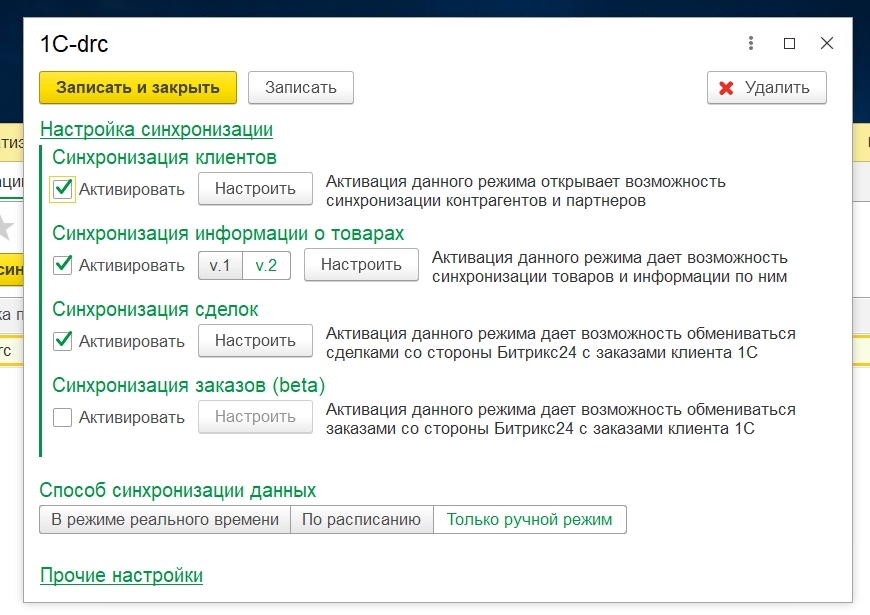Enable Активировать for Синхронизация заказов (beta)
Screen dimensions: 870x615
(63, 417)
